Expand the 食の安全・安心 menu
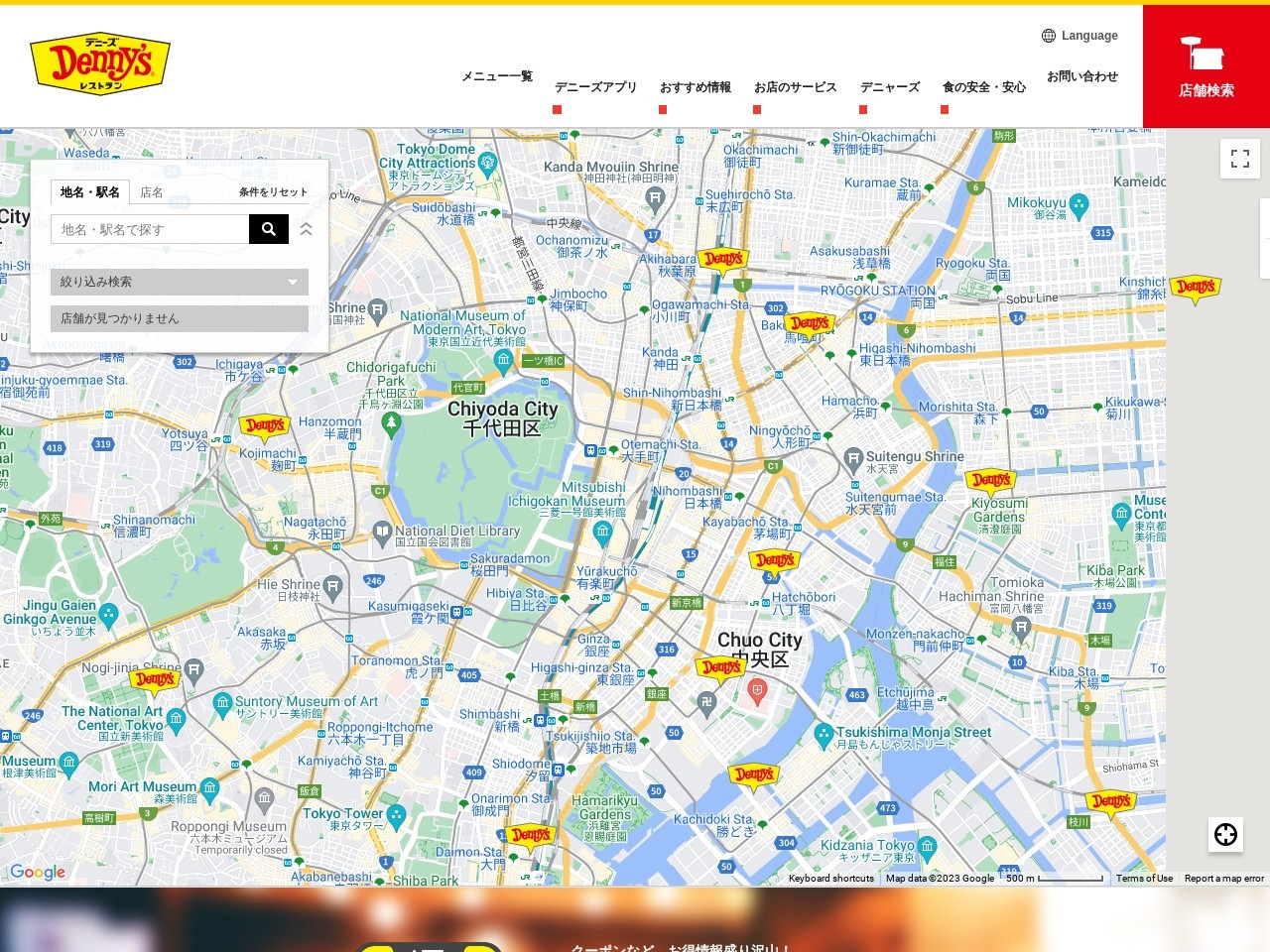The width and height of the screenshot is (1270, 952). (x=984, y=87)
